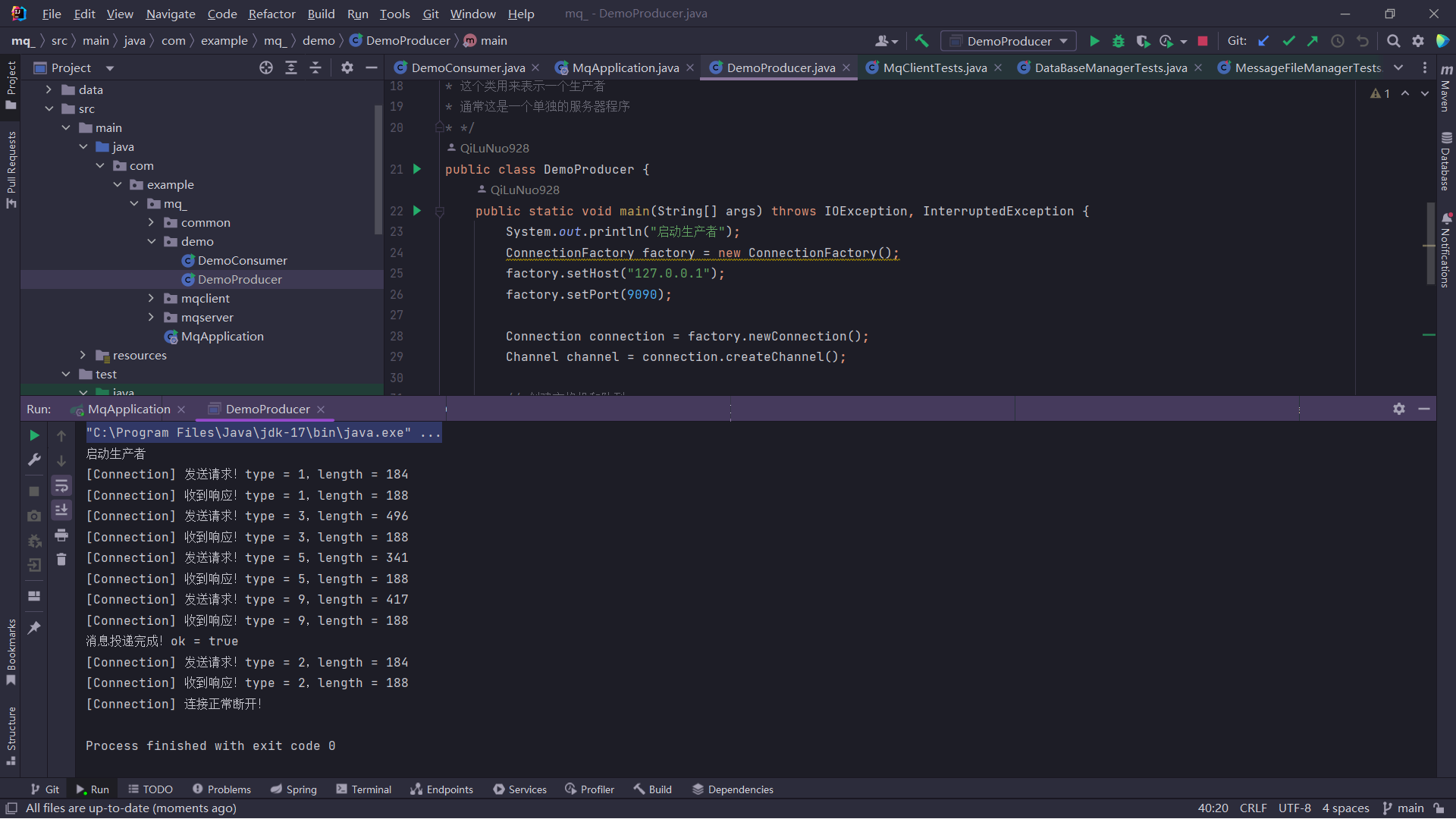Click the Git update project arrow
1456x819 pixels.
pos(1263,41)
